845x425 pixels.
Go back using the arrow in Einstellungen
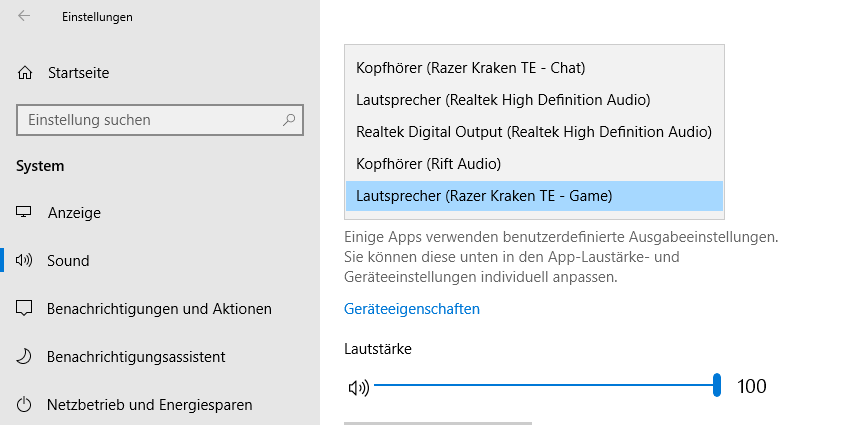[24, 16]
